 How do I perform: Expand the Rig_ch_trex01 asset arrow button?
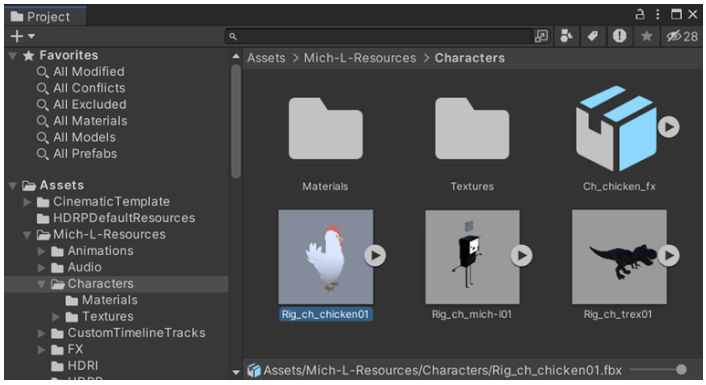[x=669, y=255]
